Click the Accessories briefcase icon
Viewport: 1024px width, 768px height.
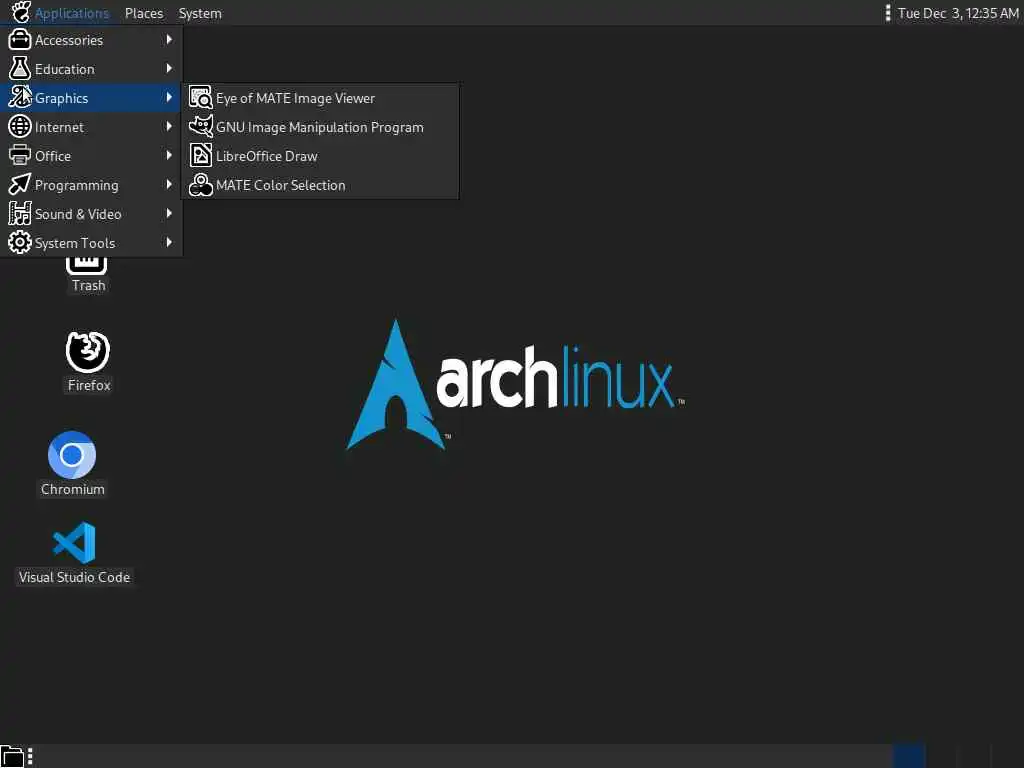(x=20, y=40)
